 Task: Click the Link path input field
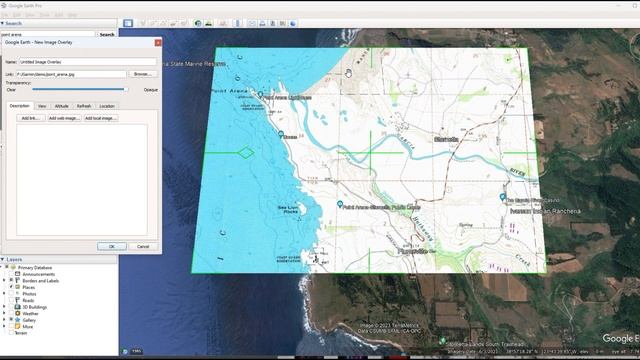coord(71,74)
